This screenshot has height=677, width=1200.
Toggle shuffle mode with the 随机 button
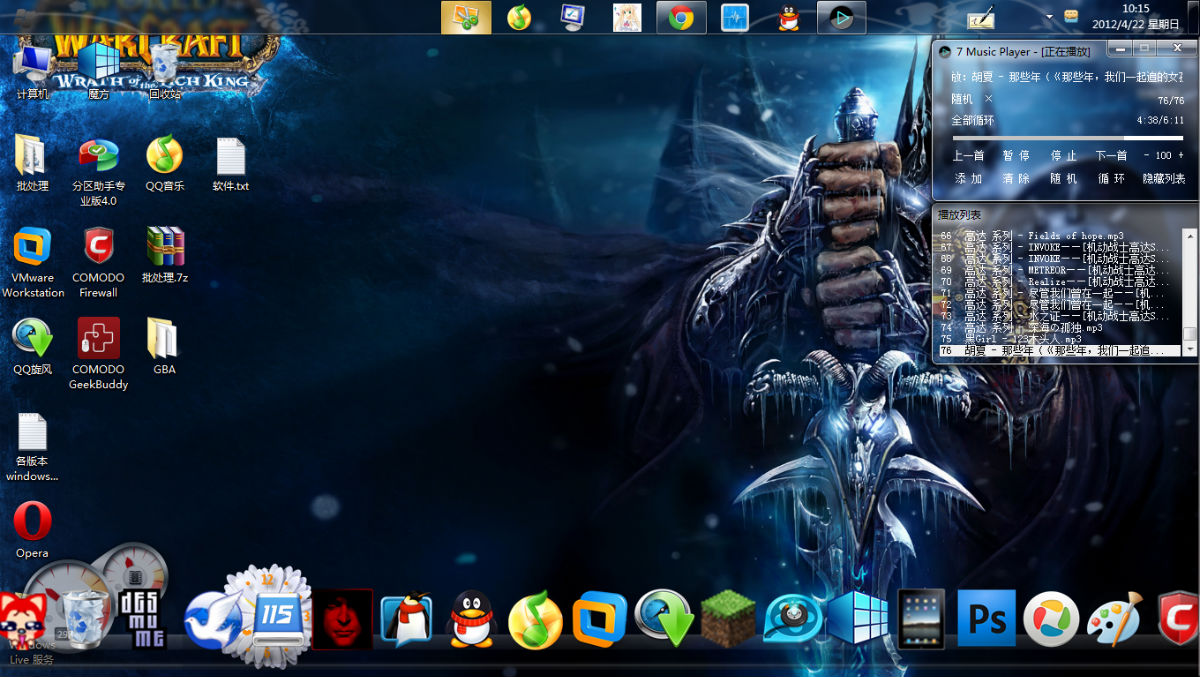(1064, 178)
